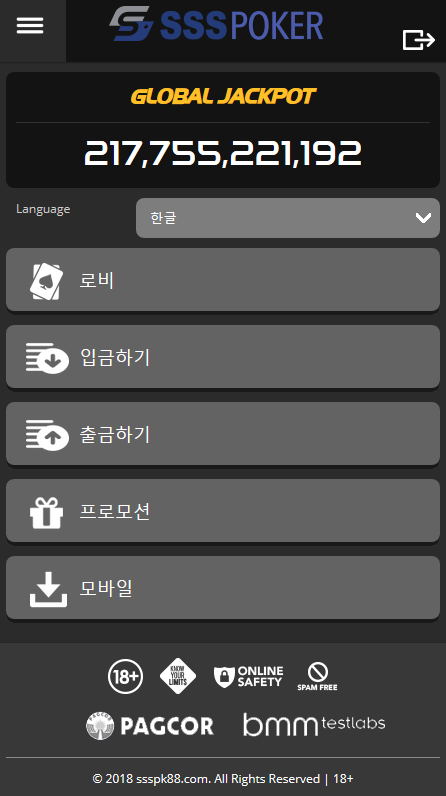Click the PAGCOR logo
The width and height of the screenshot is (446, 796).
[x=150, y=725]
